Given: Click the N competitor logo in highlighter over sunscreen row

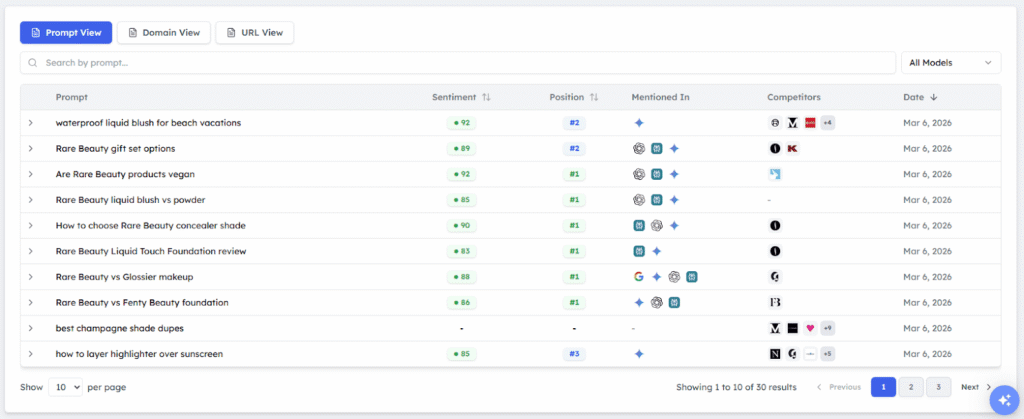Looking at the screenshot, I should (x=775, y=354).
